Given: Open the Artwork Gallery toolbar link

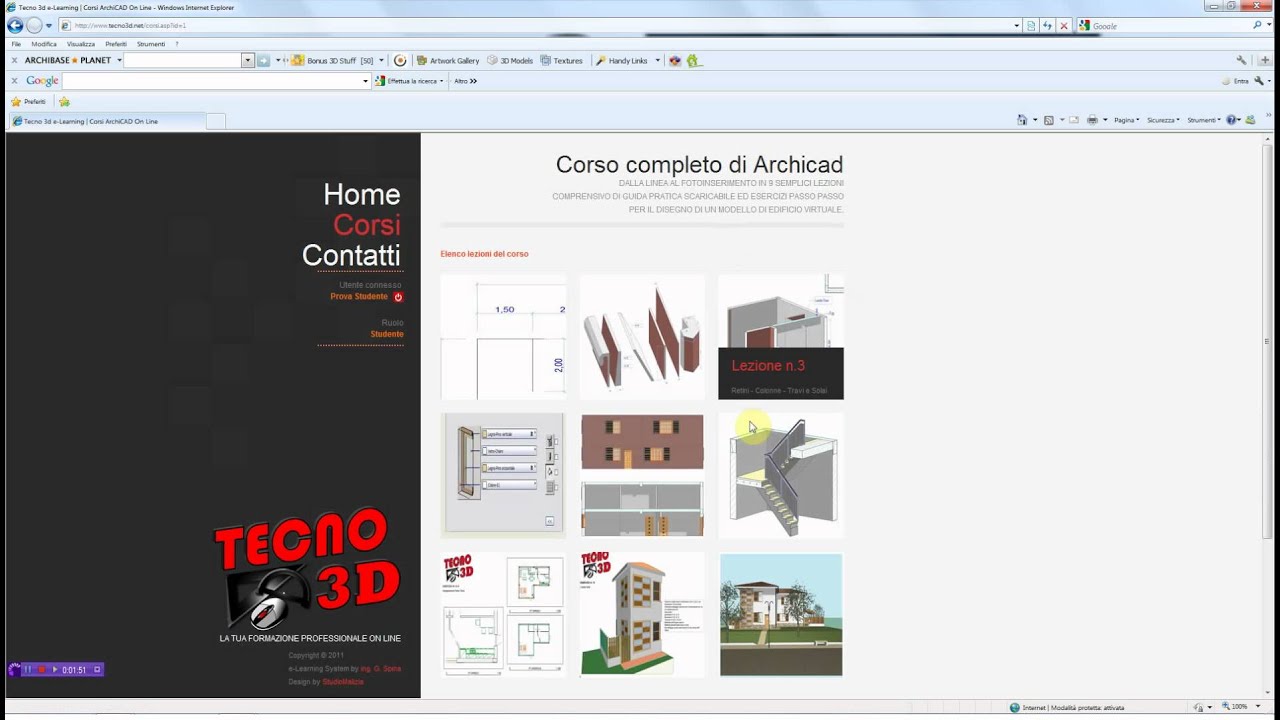Looking at the screenshot, I should pyautogui.click(x=448, y=61).
